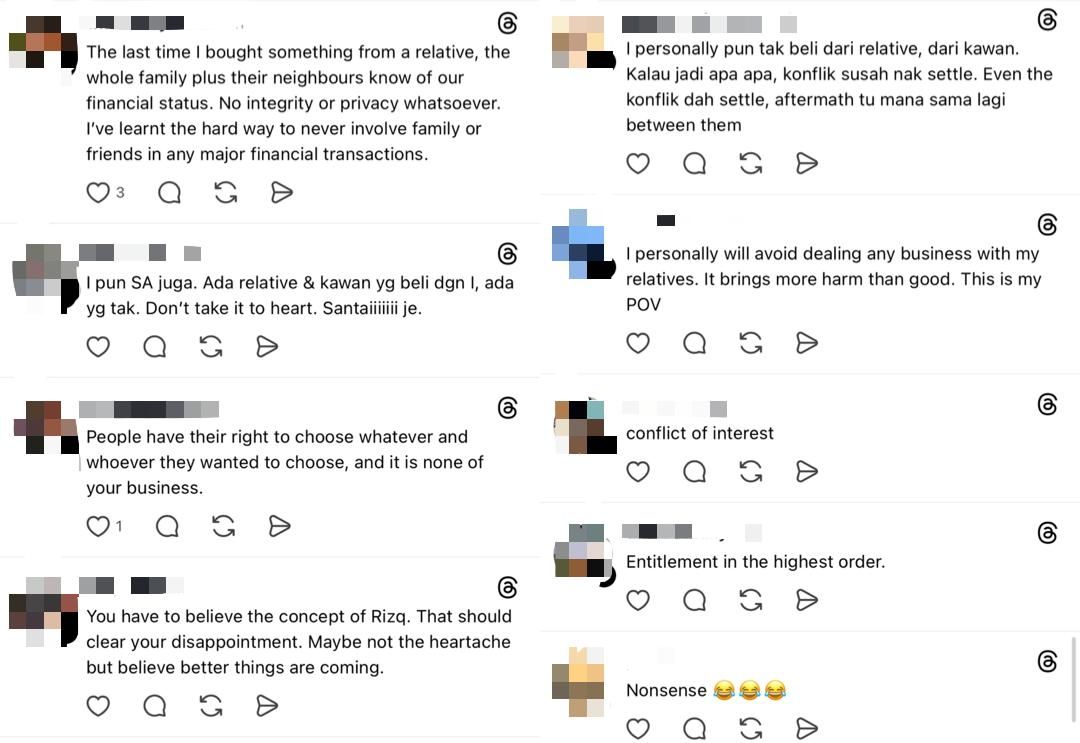Repost the 'none of your business' comment
The width and height of the screenshot is (1080, 743).
point(224,526)
